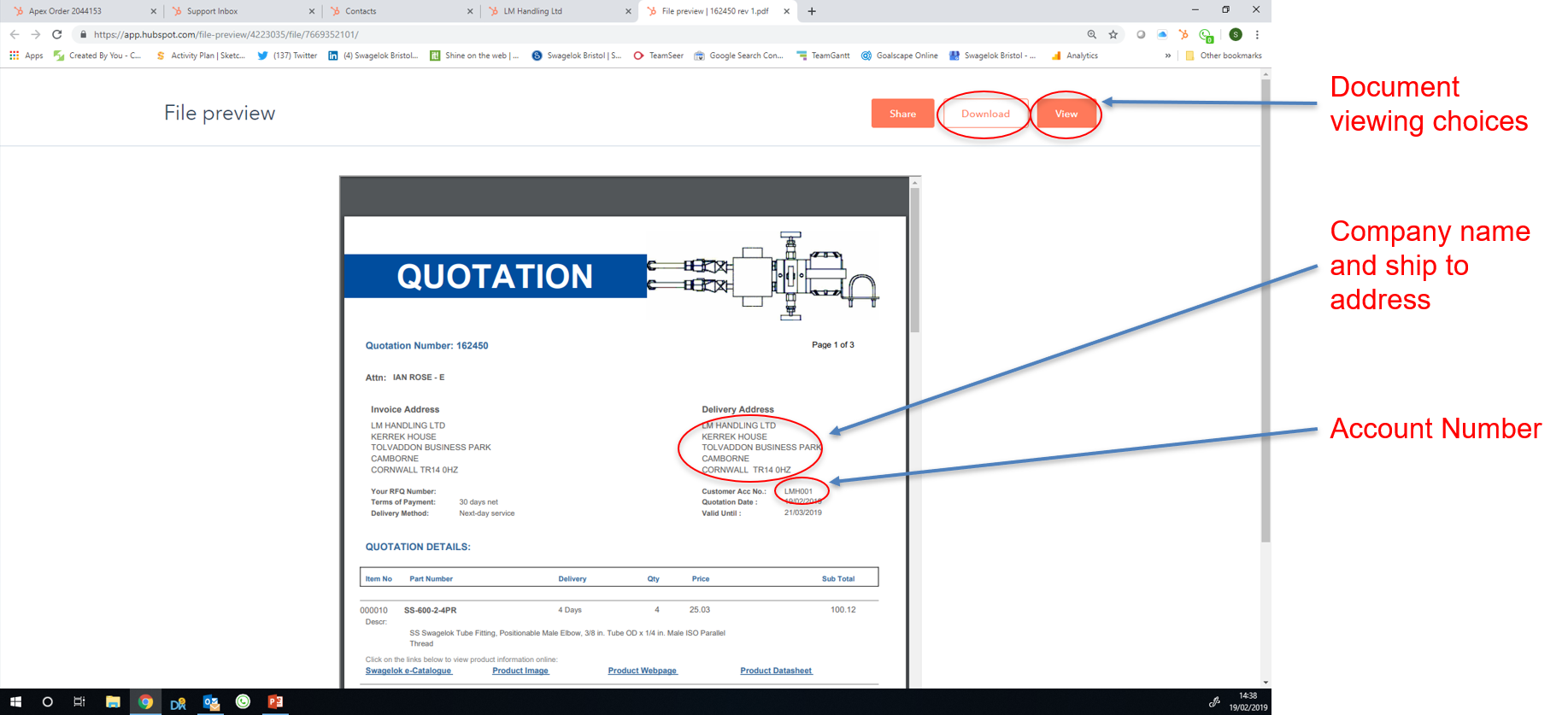Open the (137) Twitter bookmark

click(287, 56)
